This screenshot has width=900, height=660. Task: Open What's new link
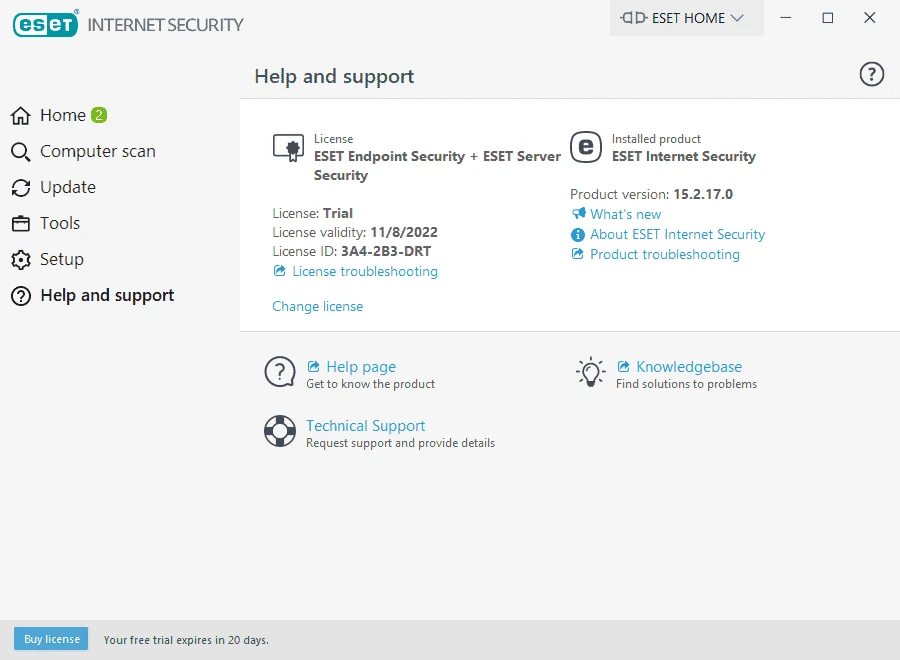point(625,214)
